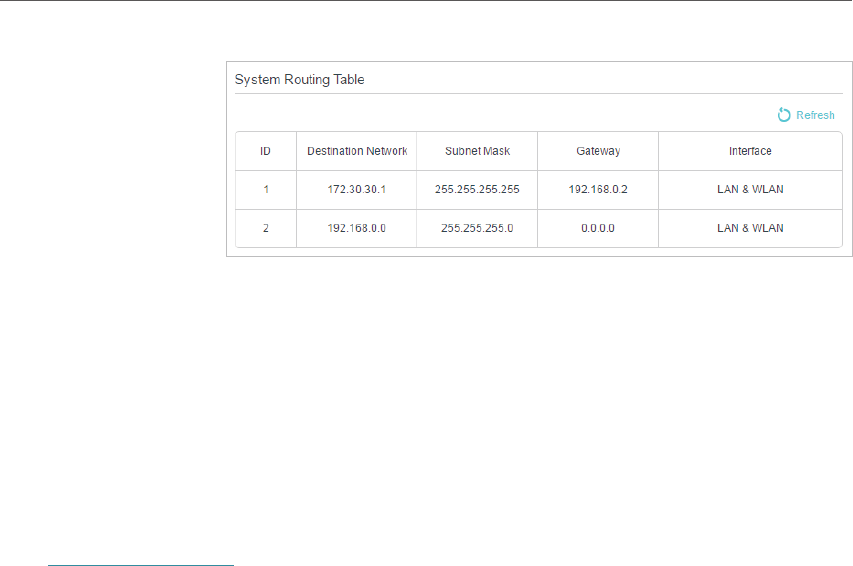
Task: Select destination 192.168.0.0 cell
Action: (357, 229)
